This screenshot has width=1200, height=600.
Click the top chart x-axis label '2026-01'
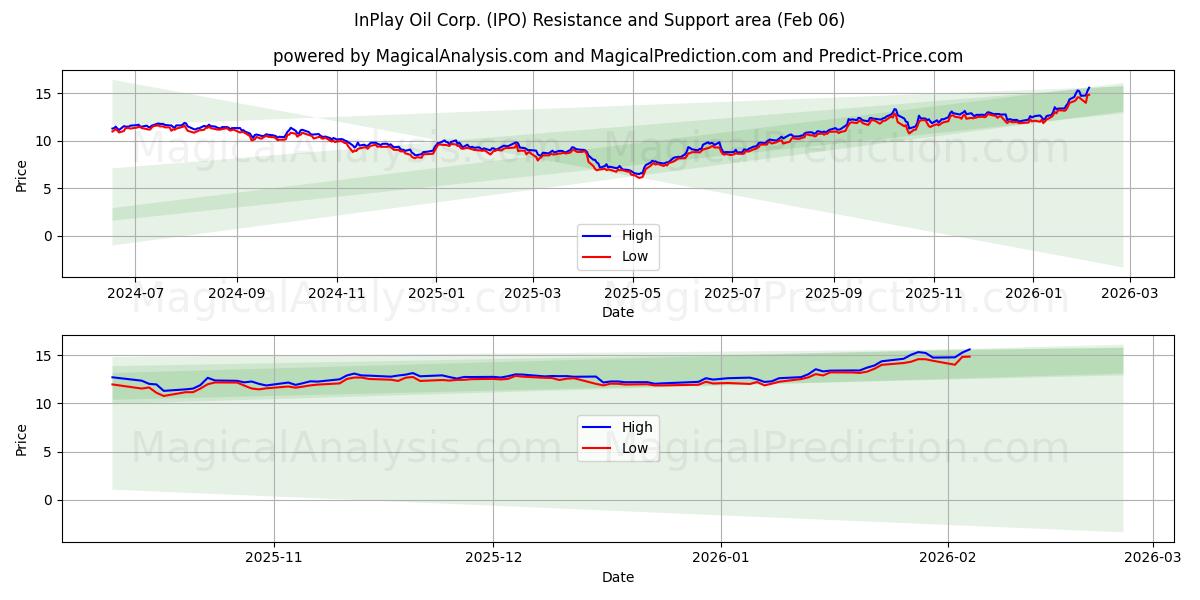[x=1032, y=294]
